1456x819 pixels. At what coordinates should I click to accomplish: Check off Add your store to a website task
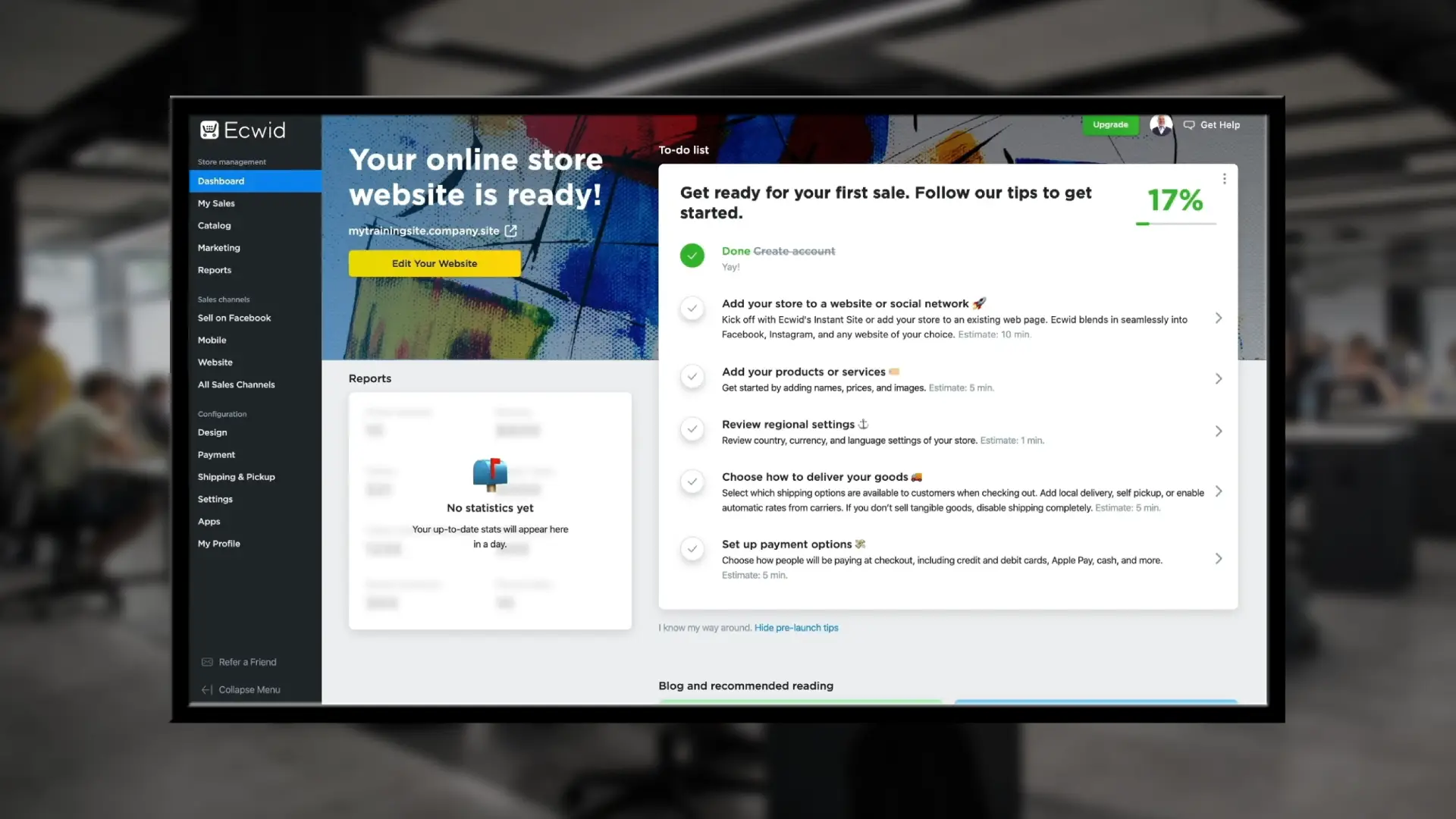[x=692, y=309]
